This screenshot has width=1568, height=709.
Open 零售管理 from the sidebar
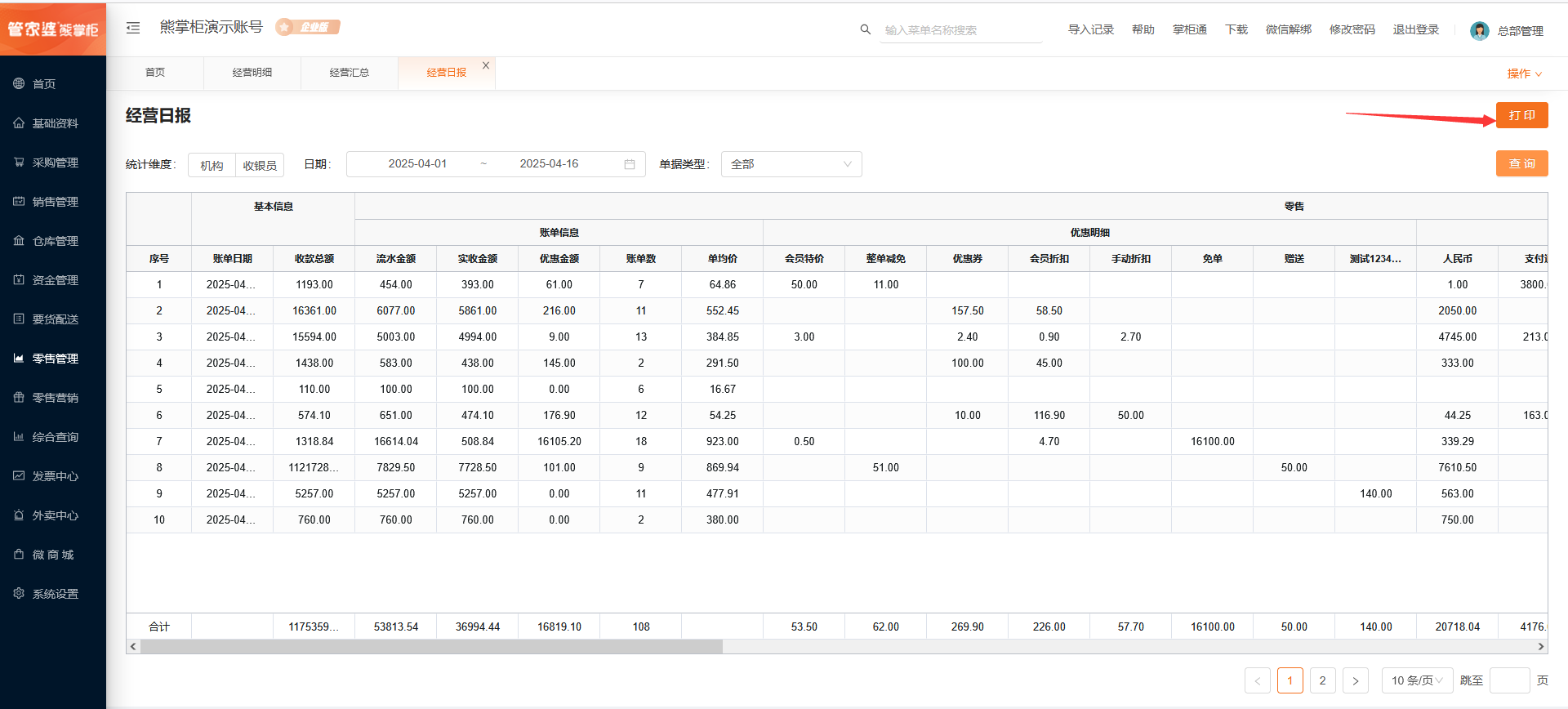click(x=55, y=359)
